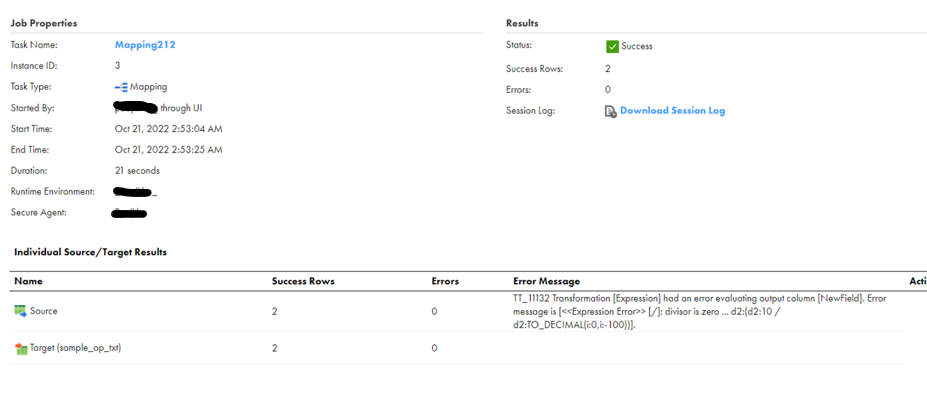Click the Success Rows value in Results
927x395 pixels.
[608, 69]
